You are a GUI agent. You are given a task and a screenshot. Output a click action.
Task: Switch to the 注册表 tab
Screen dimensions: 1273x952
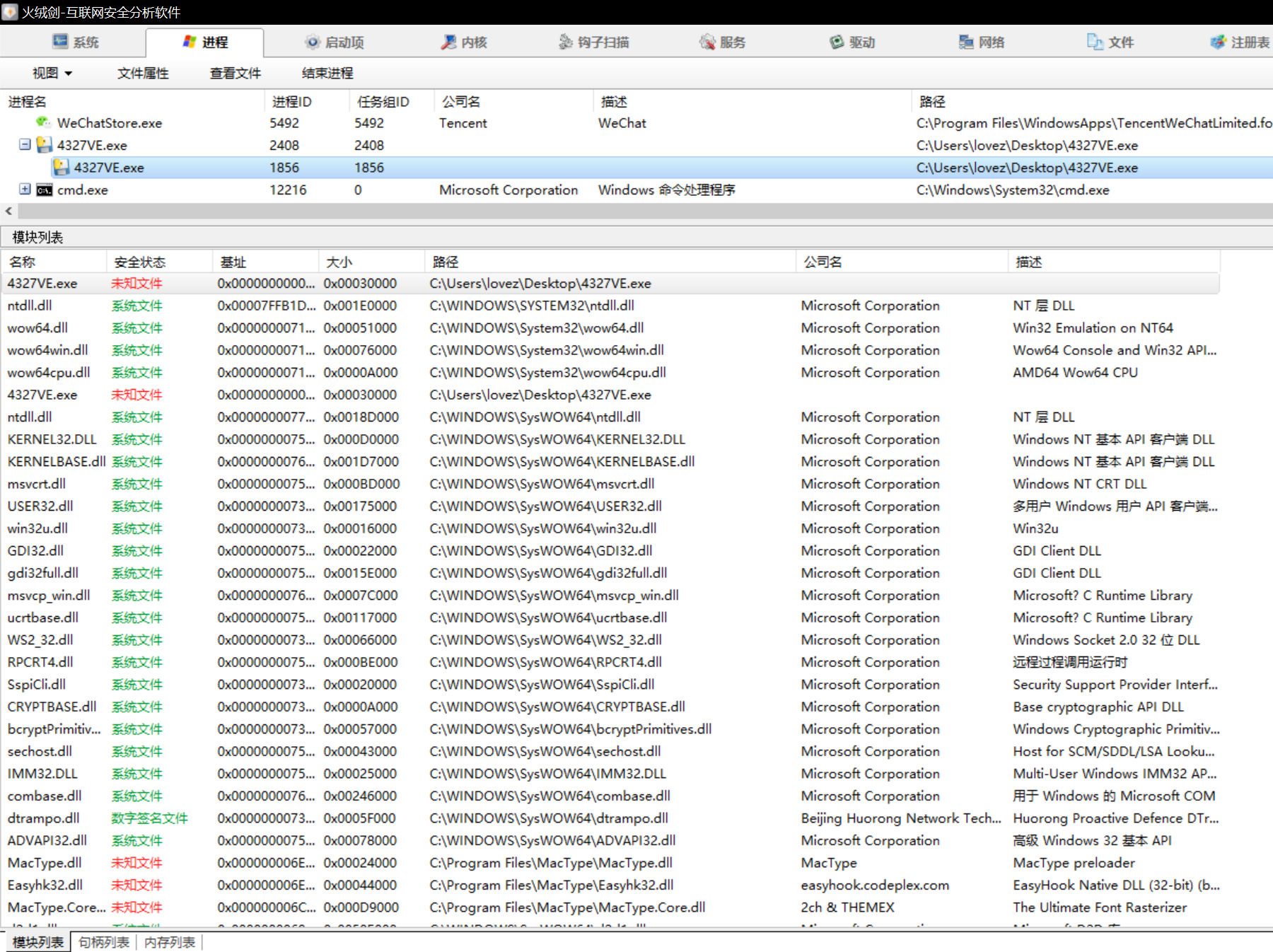[x=1240, y=42]
